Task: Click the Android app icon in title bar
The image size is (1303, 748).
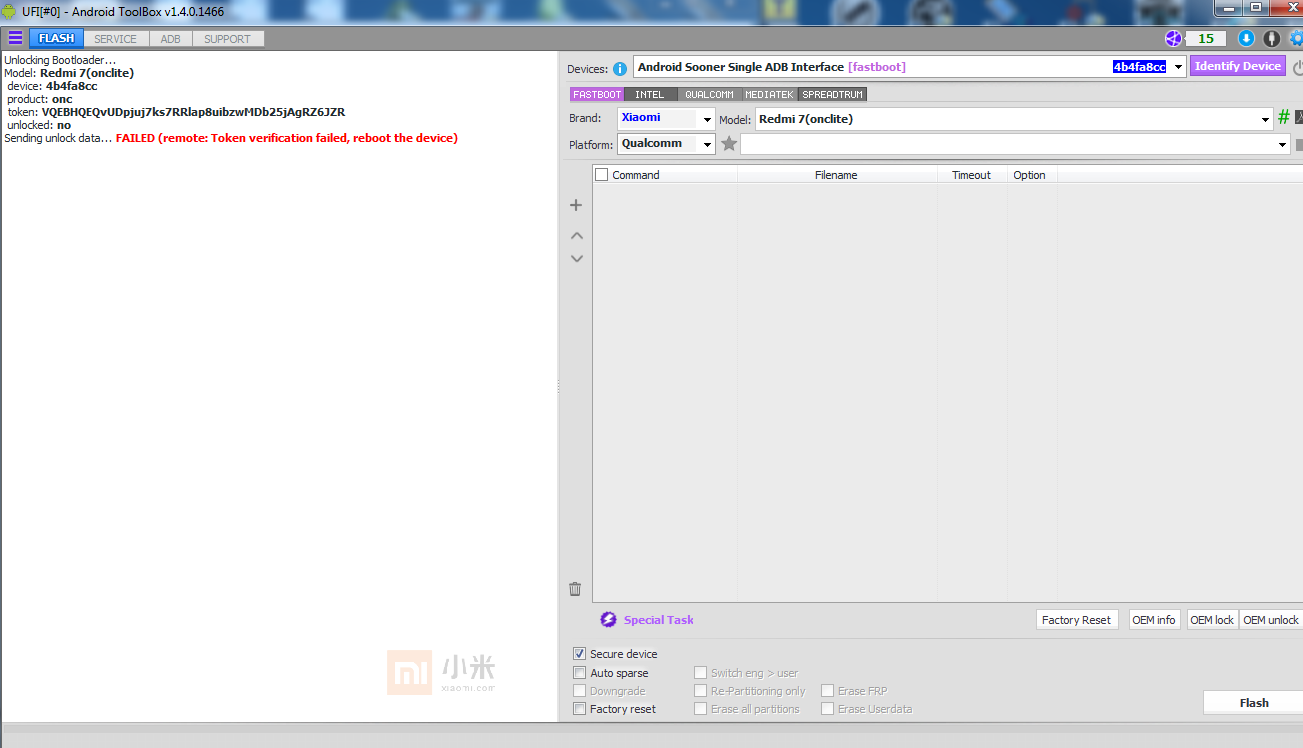Action: (9, 11)
